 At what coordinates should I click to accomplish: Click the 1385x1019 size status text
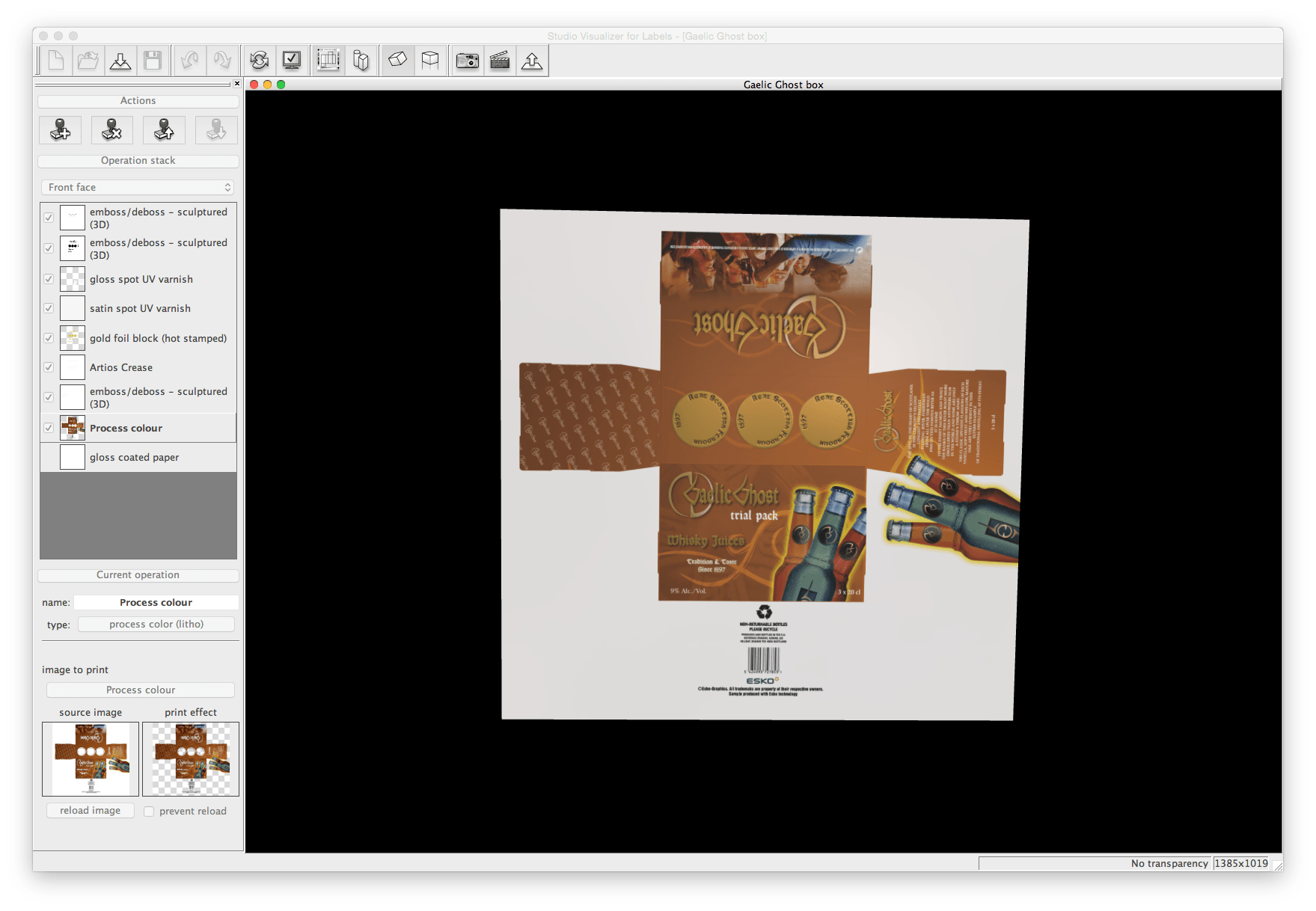[1241, 863]
